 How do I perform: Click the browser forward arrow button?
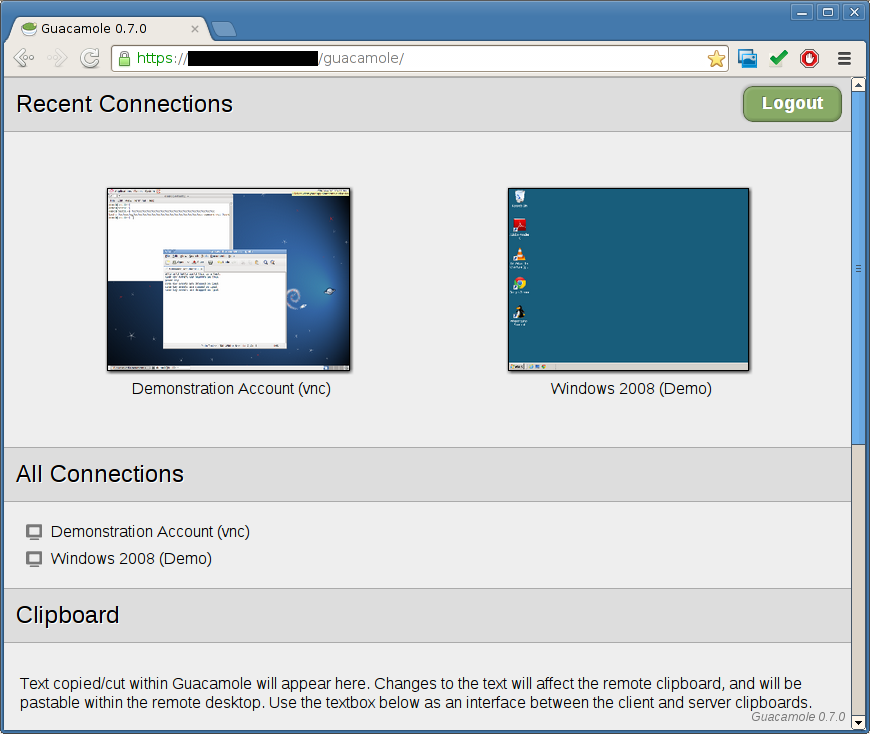(57, 59)
